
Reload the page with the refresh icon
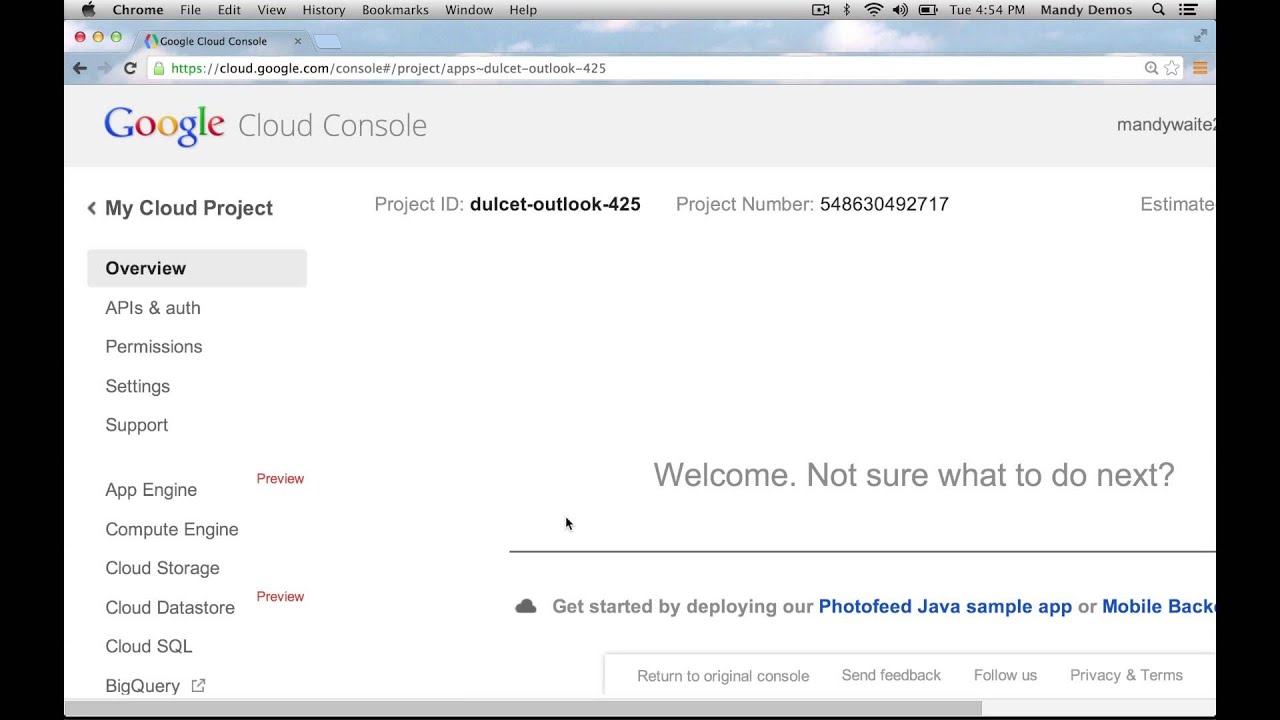130,68
